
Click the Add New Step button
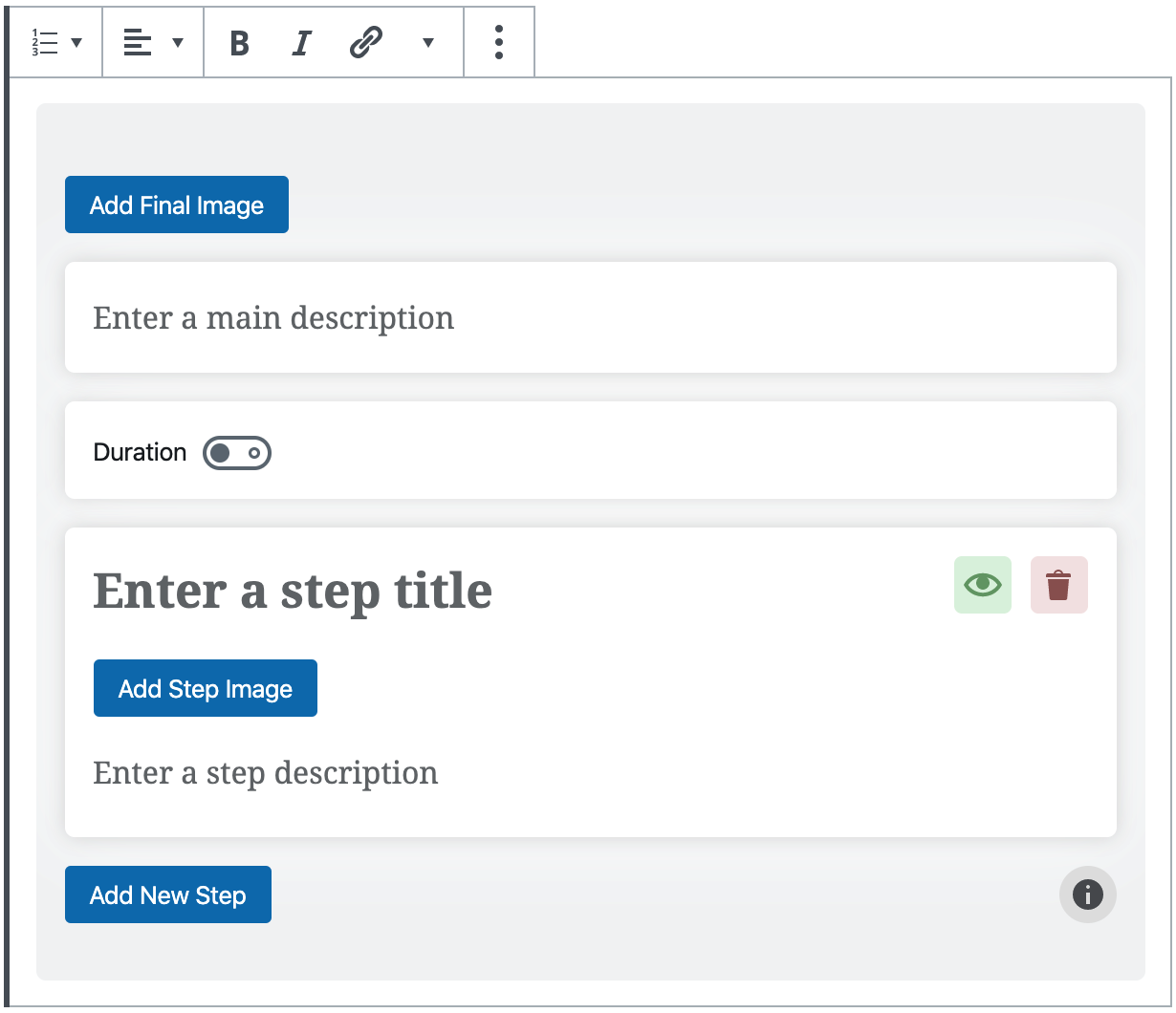(x=168, y=894)
